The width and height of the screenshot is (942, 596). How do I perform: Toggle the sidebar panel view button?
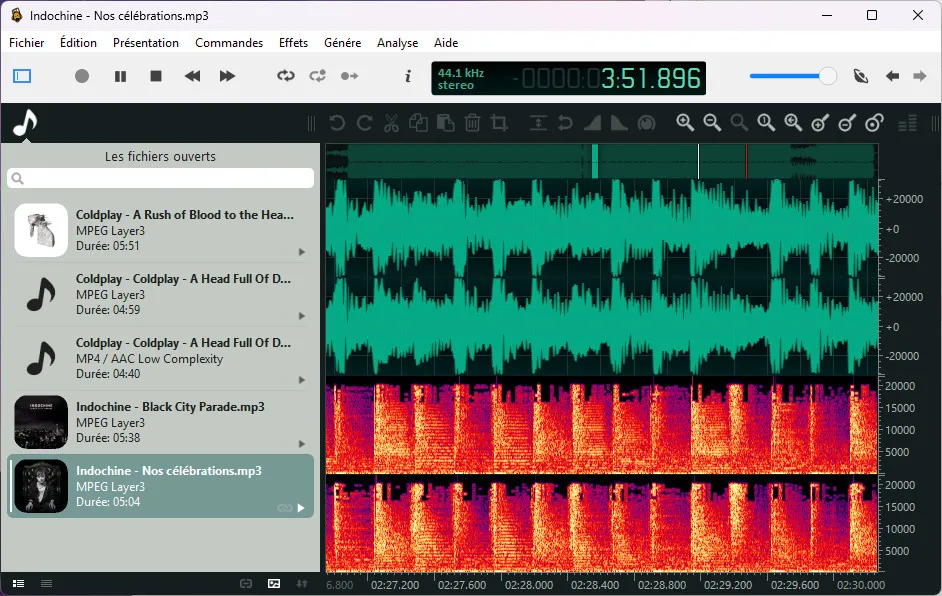click(x=22, y=76)
